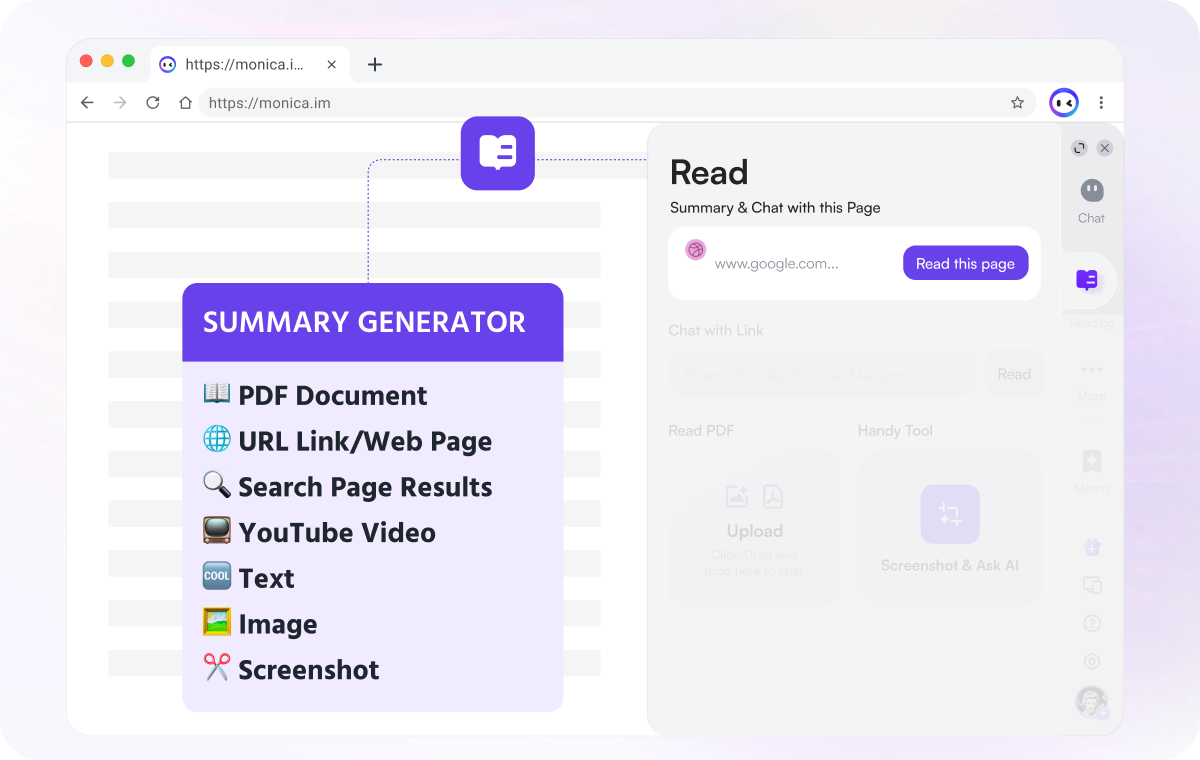Toggle the panel pop-out icon
This screenshot has width=1200, height=760.
click(x=1079, y=148)
